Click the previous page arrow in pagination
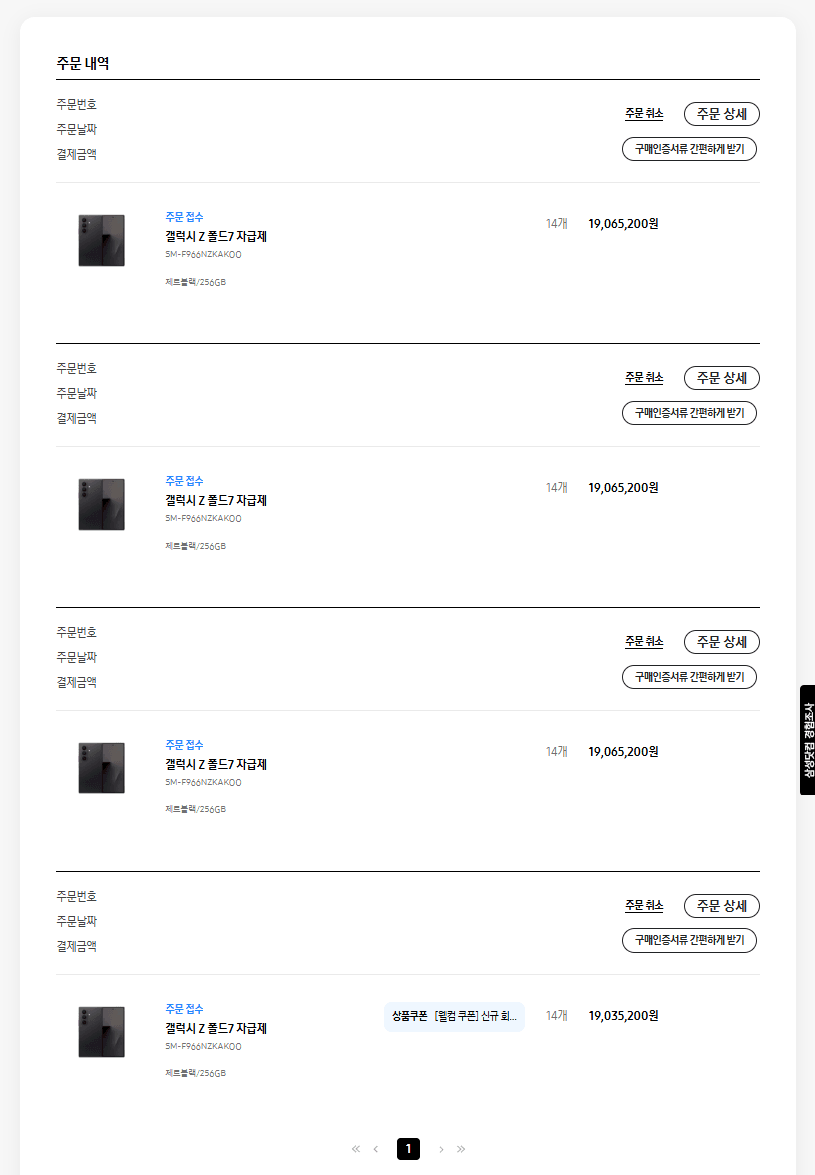This screenshot has height=1175, width=815. [376, 1149]
